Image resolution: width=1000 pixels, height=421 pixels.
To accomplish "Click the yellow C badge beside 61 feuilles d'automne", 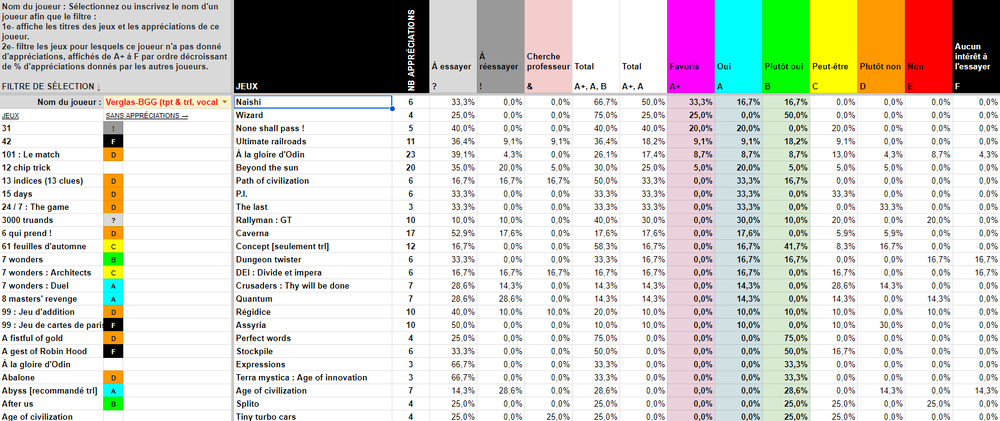I will click(x=116, y=245).
